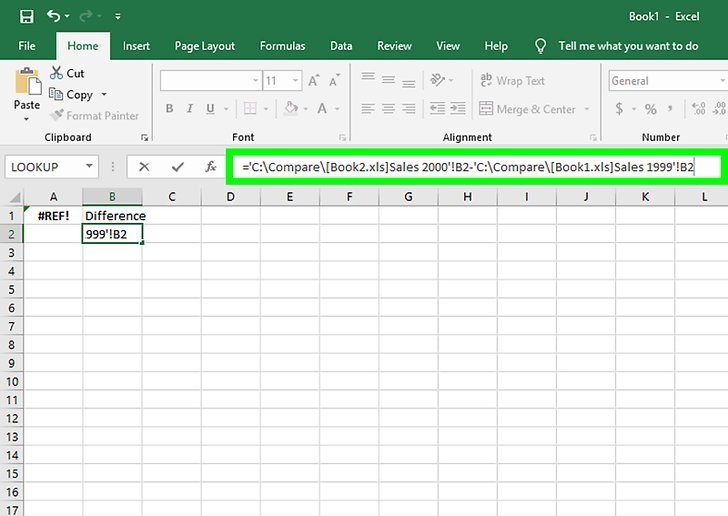This screenshot has width=728, height=516.
Task: Click the Undo arrow icon
Action: click(53, 16)
